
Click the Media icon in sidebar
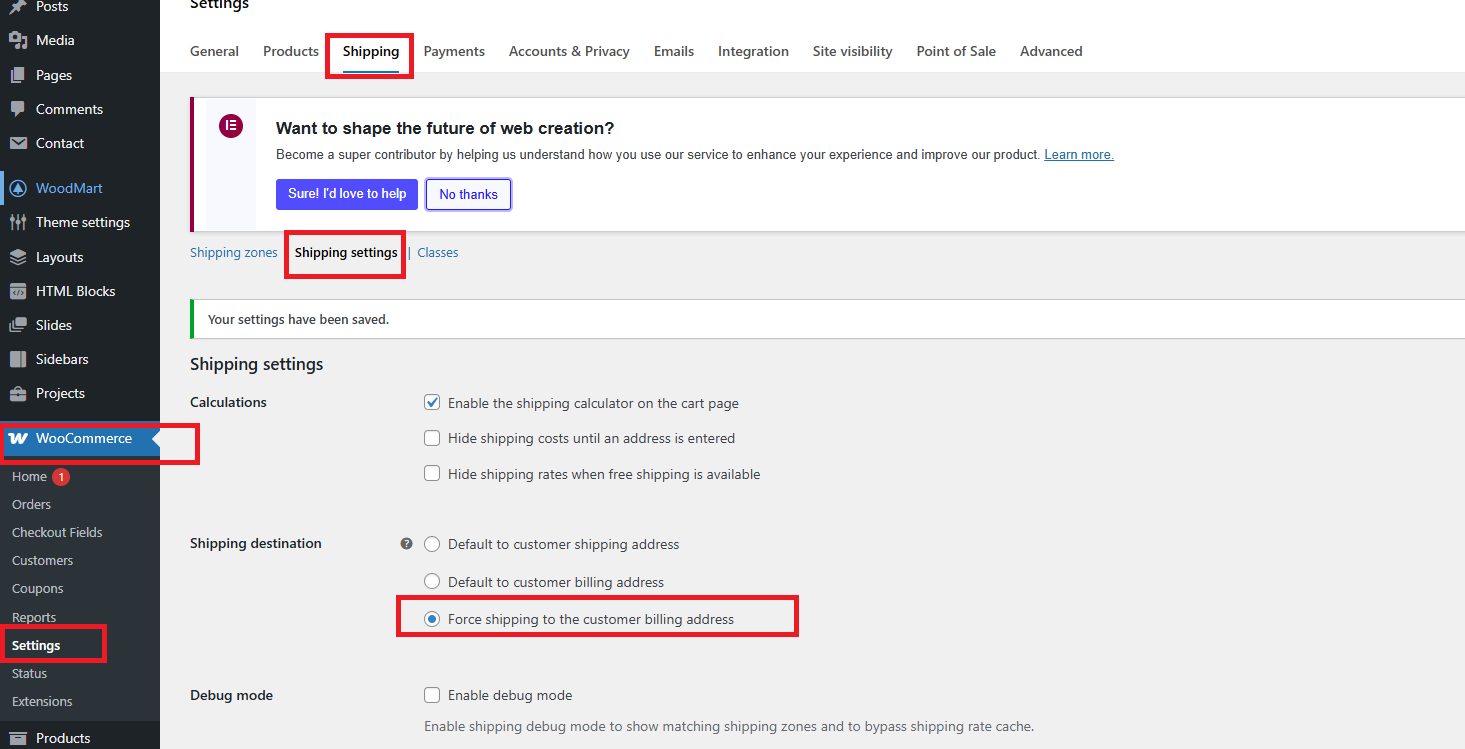(x=18, y=40)
